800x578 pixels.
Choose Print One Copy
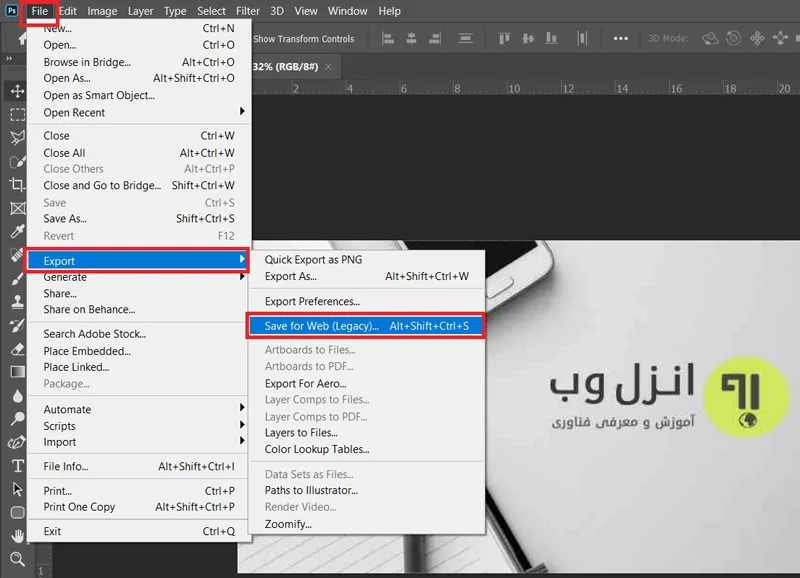[137, 507]
